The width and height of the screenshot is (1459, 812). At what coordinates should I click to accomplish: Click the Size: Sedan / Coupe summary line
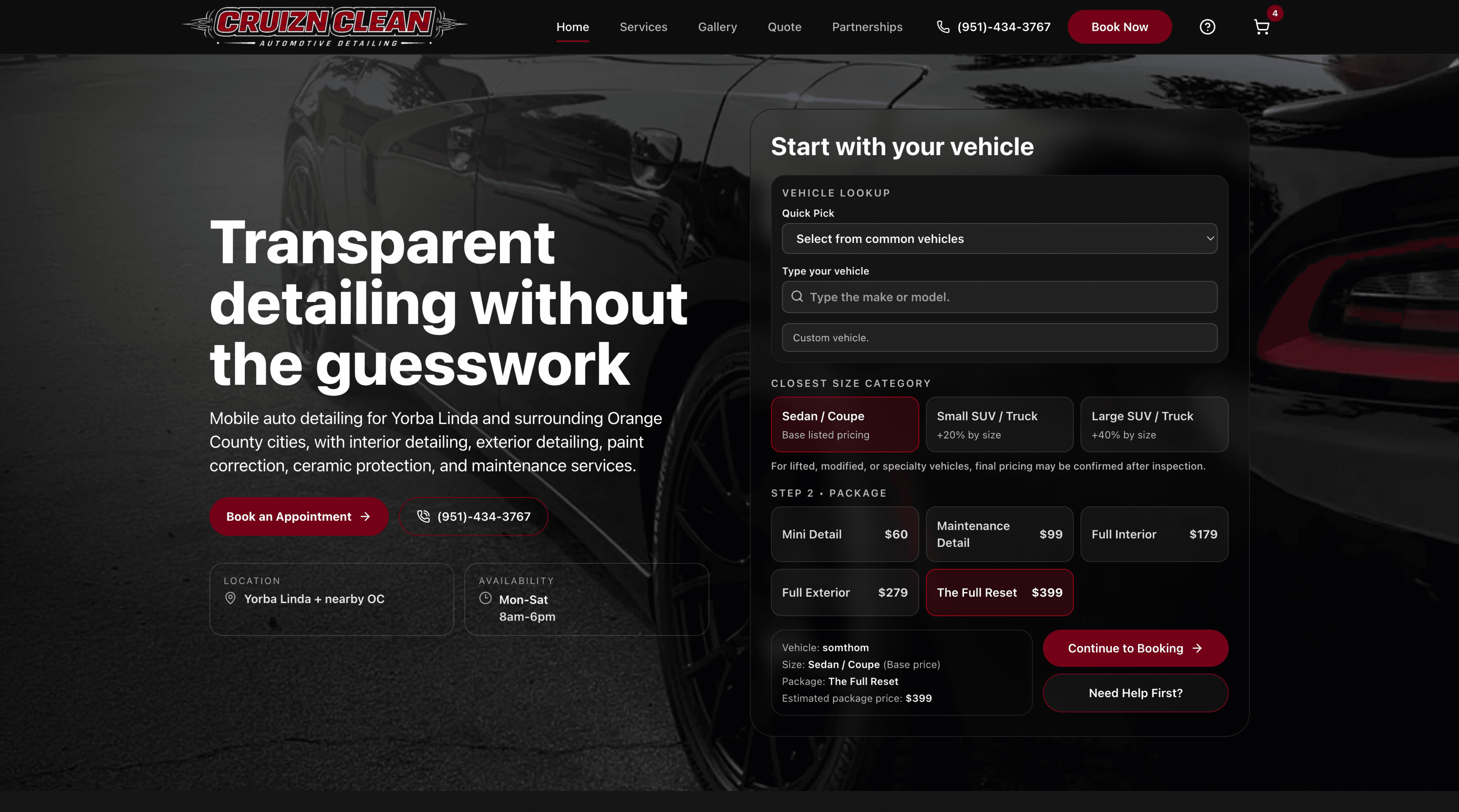click(861, 664)
